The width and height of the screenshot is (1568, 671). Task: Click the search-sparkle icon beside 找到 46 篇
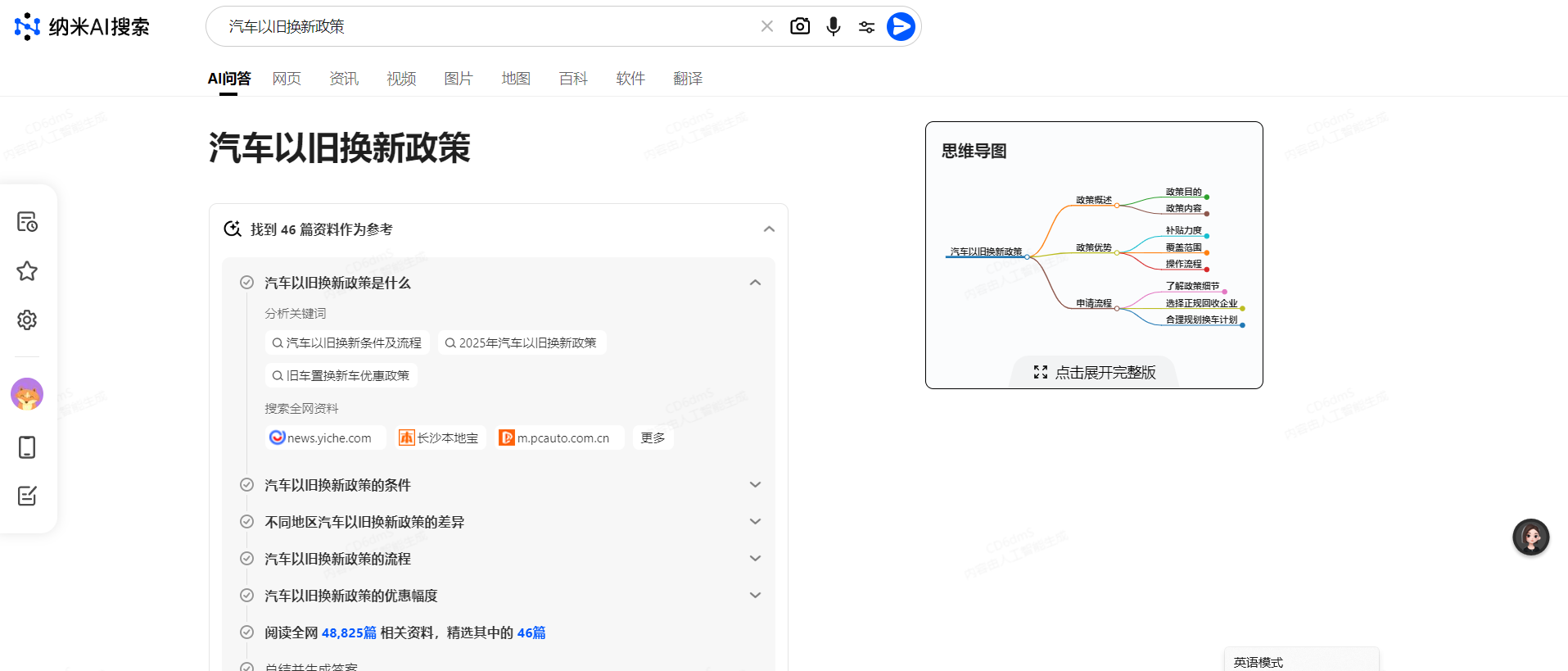233,229
